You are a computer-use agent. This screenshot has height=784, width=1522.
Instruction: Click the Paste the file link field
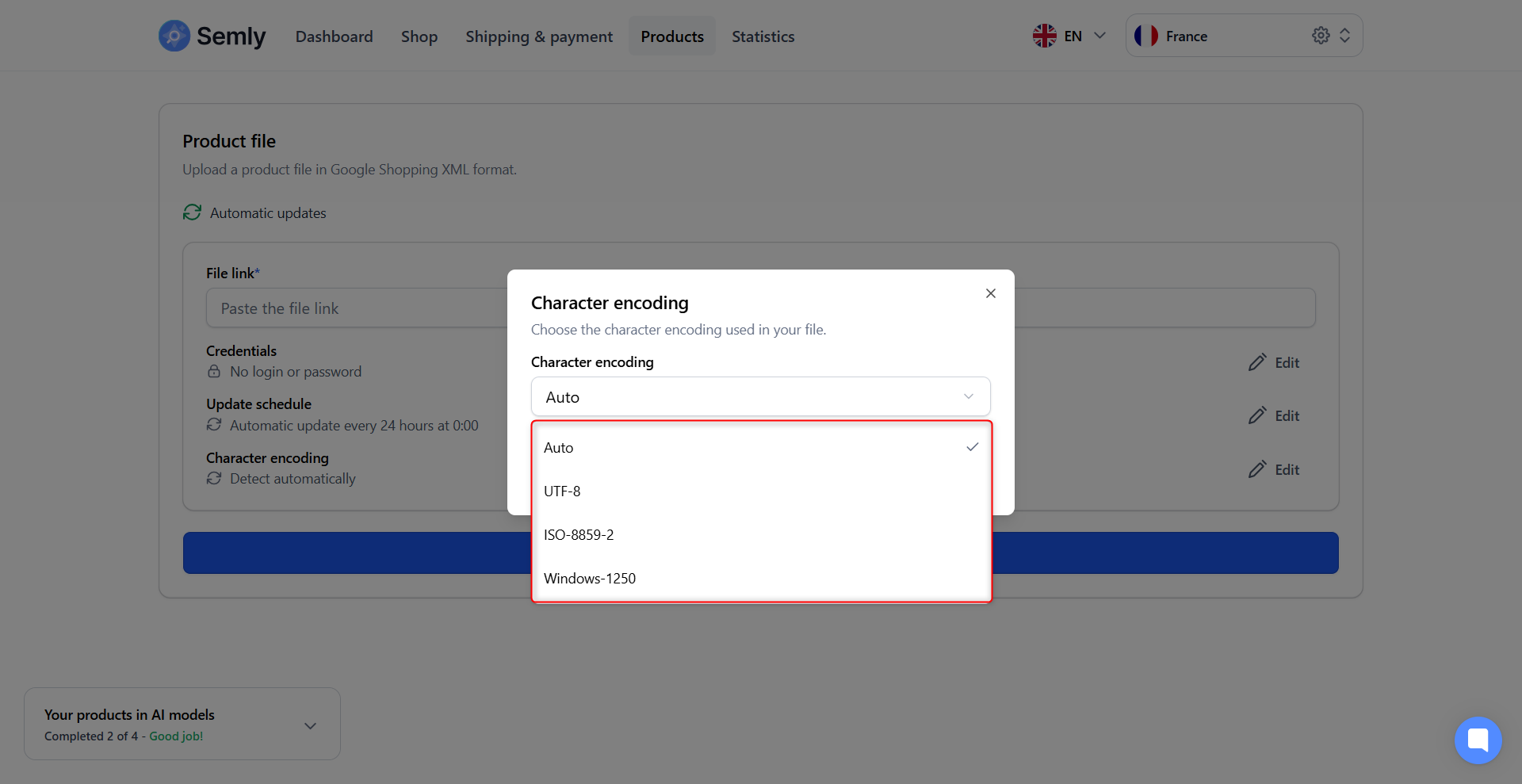coord(357,308)
